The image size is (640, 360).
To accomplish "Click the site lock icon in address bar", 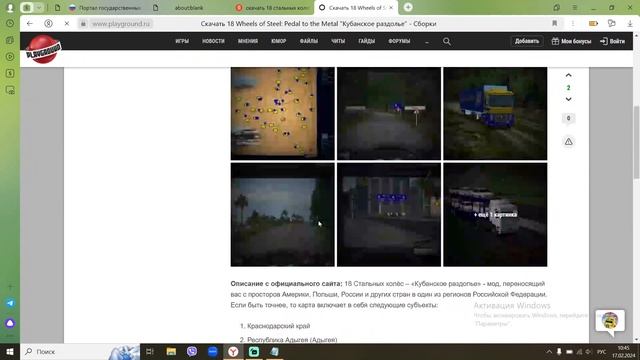I will tap(83, 24).
